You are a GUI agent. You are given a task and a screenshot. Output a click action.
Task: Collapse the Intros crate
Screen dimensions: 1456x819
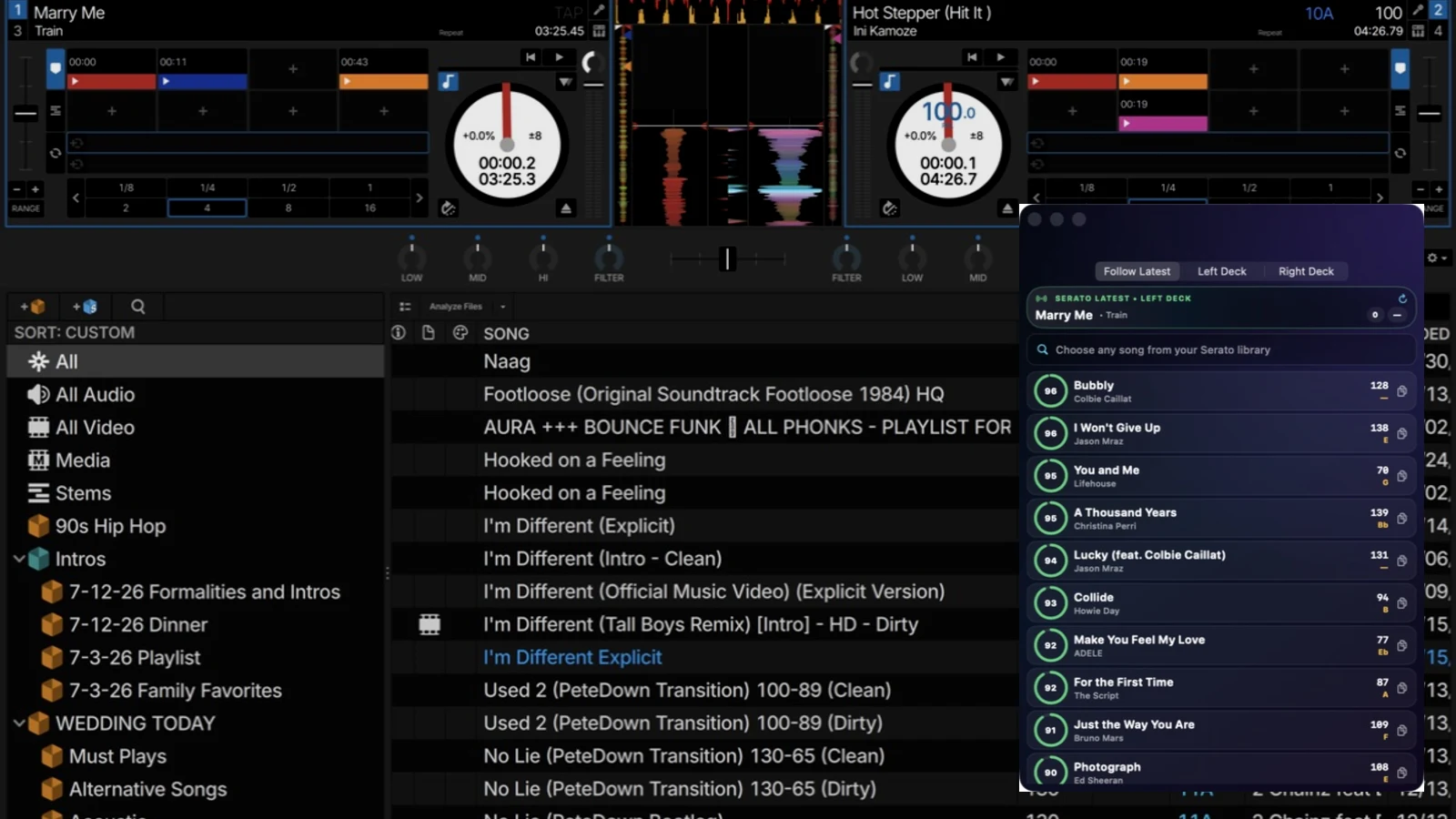pyautogui.click(x=18, y=559)
